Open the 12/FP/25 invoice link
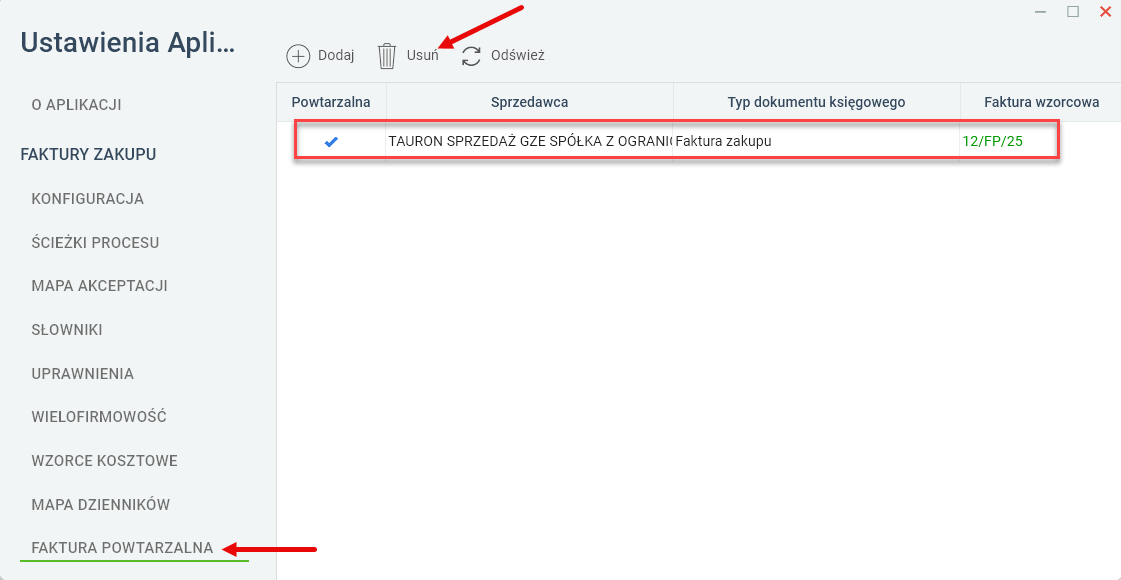This screenshot has width=1121, height=580. (x=992, y=142)
